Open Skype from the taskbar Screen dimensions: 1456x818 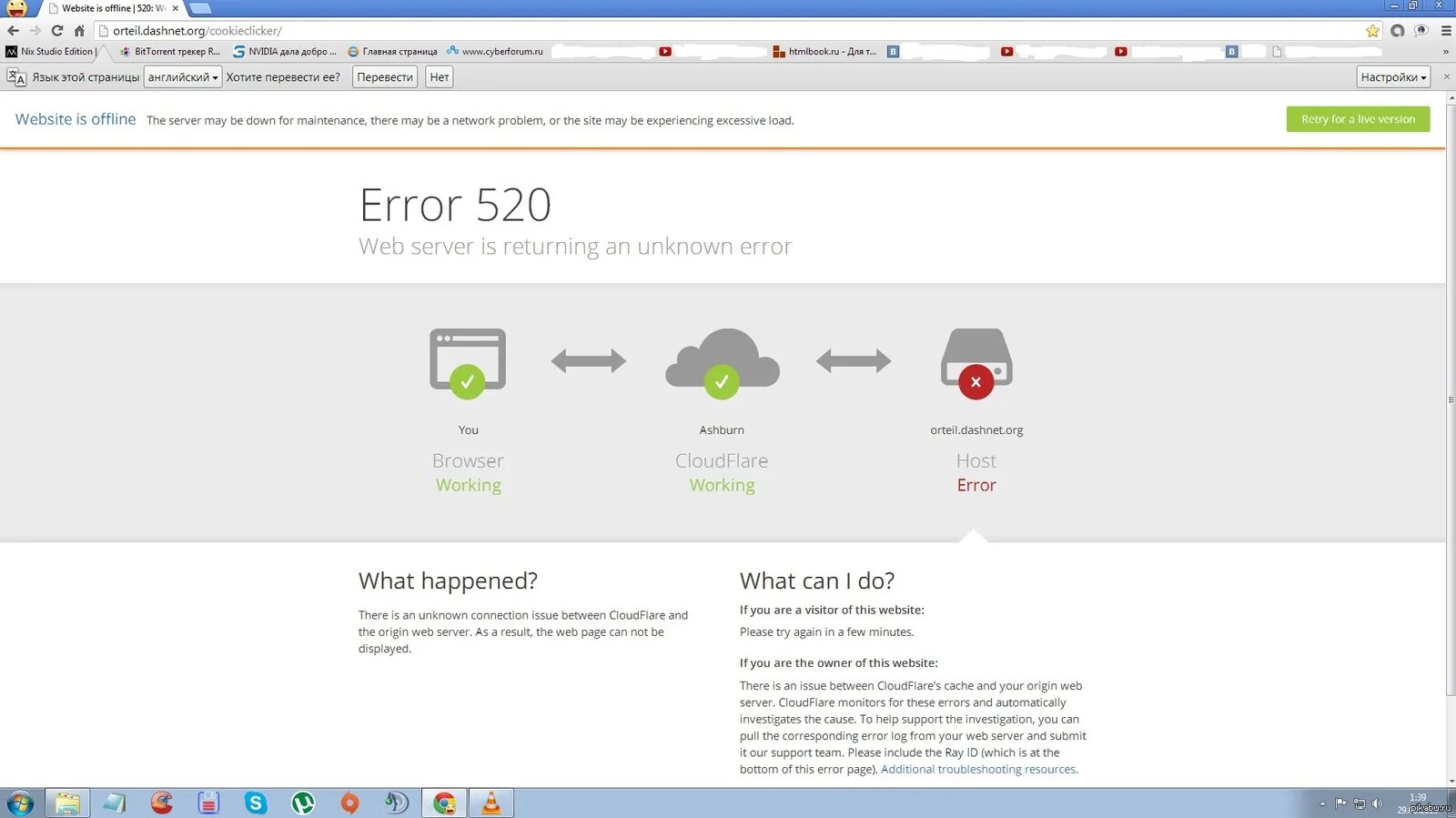click(256, 803)
